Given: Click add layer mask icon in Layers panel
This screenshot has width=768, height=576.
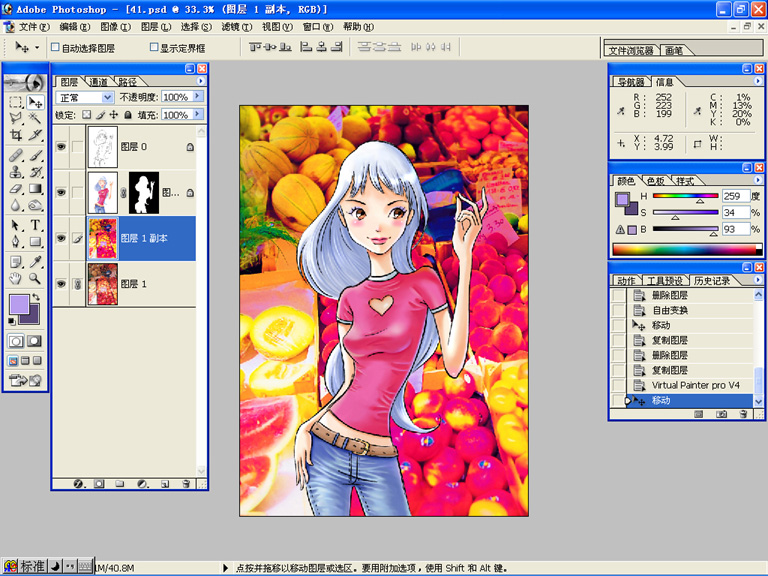Looking at the screenshot, I should coord(99,483).
